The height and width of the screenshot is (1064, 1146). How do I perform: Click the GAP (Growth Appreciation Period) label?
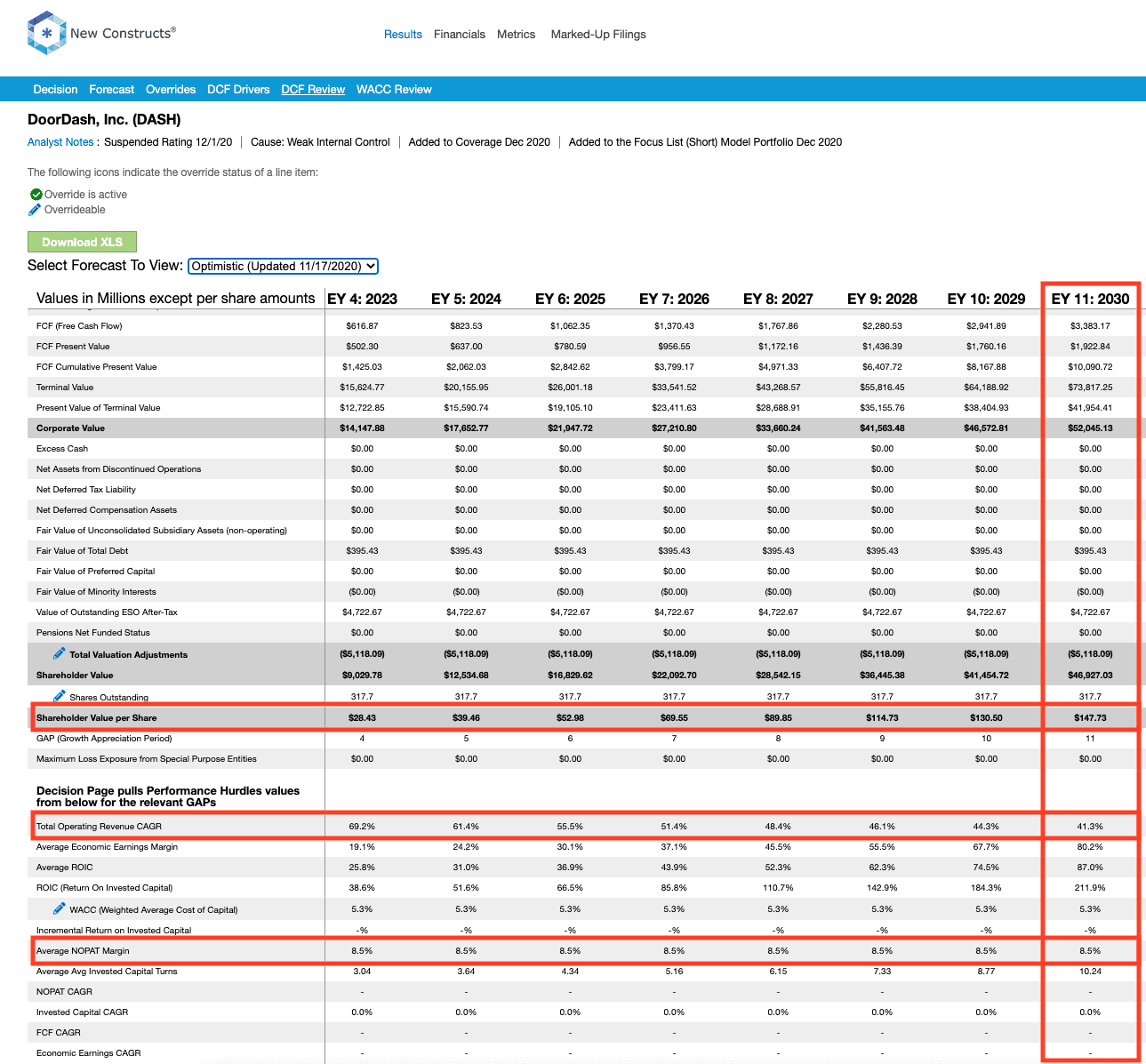[x=104, y=739]
